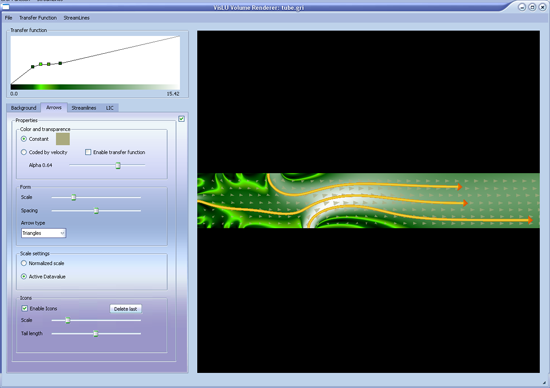Toggle the checkbox right of the tabs
Viewport: 550px width, 388px height.
181,119
